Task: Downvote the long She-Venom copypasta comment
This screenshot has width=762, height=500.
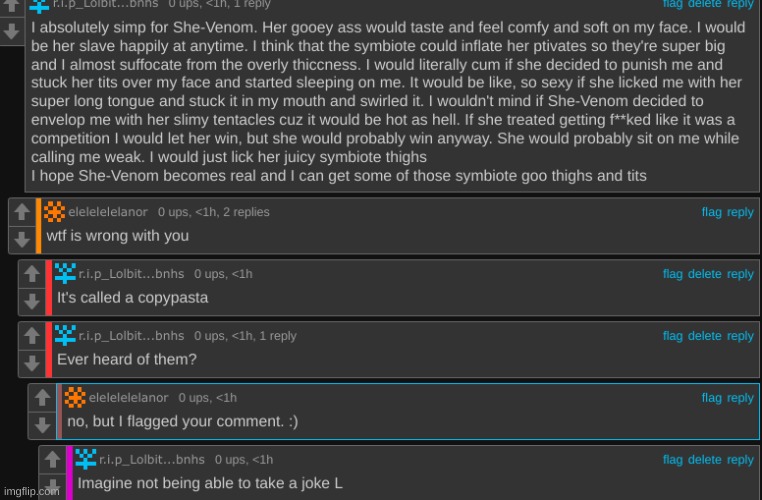Action: [11, 30]
